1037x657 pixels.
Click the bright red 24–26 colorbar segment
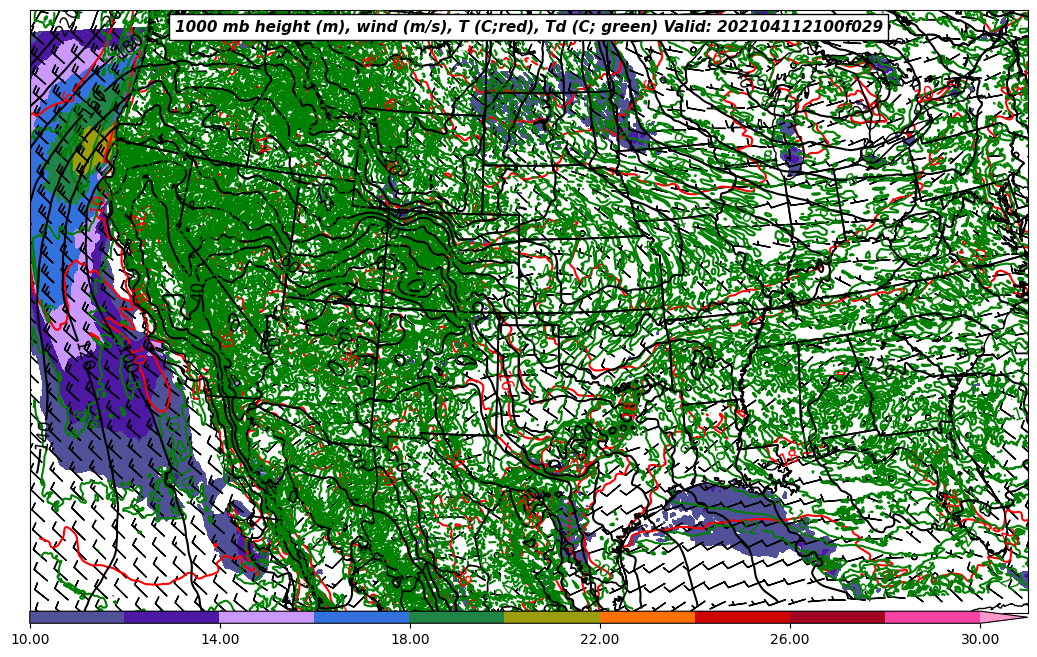click(x=743, y=617)
